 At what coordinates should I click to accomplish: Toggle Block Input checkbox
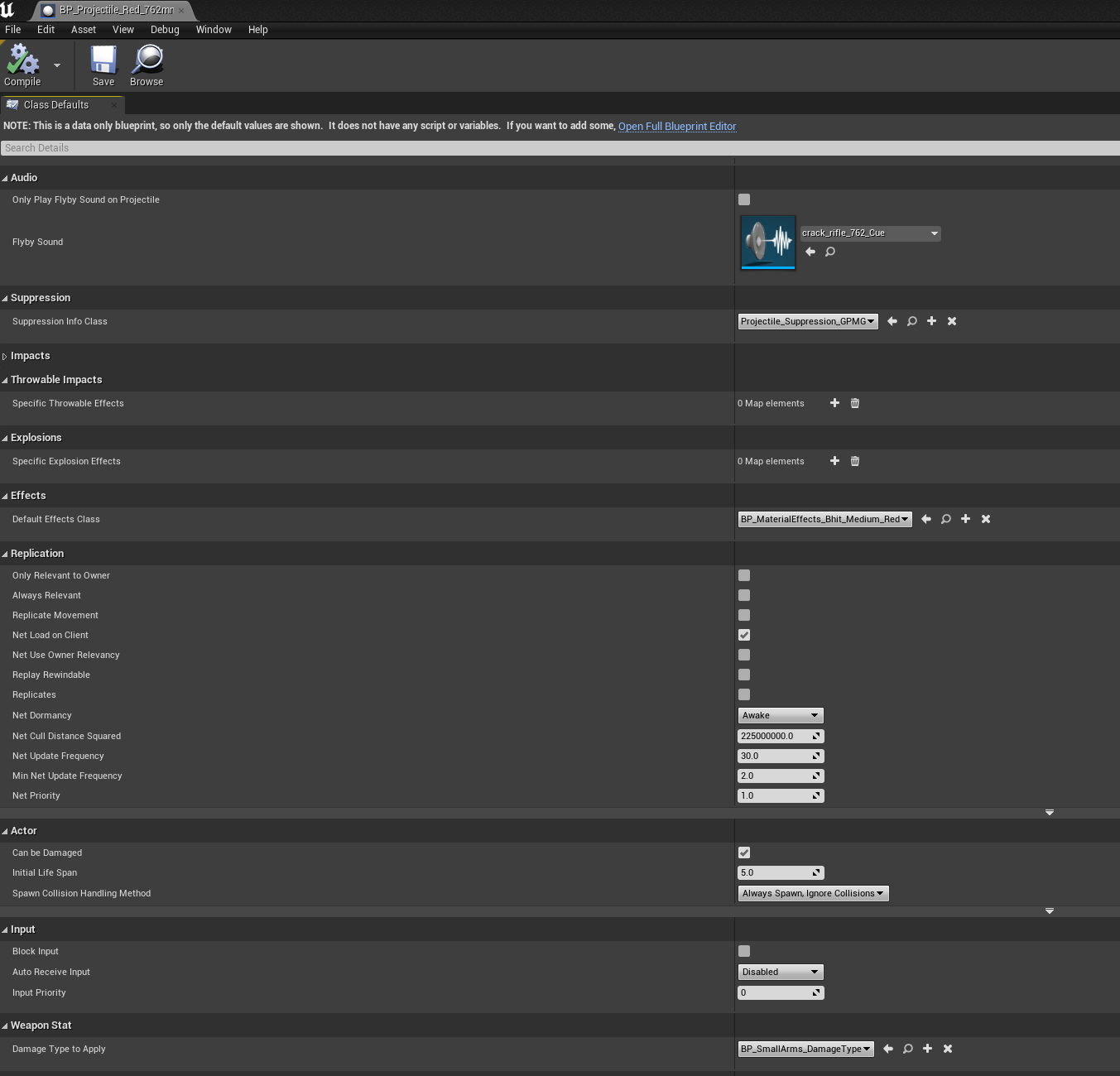coord(744,951)
